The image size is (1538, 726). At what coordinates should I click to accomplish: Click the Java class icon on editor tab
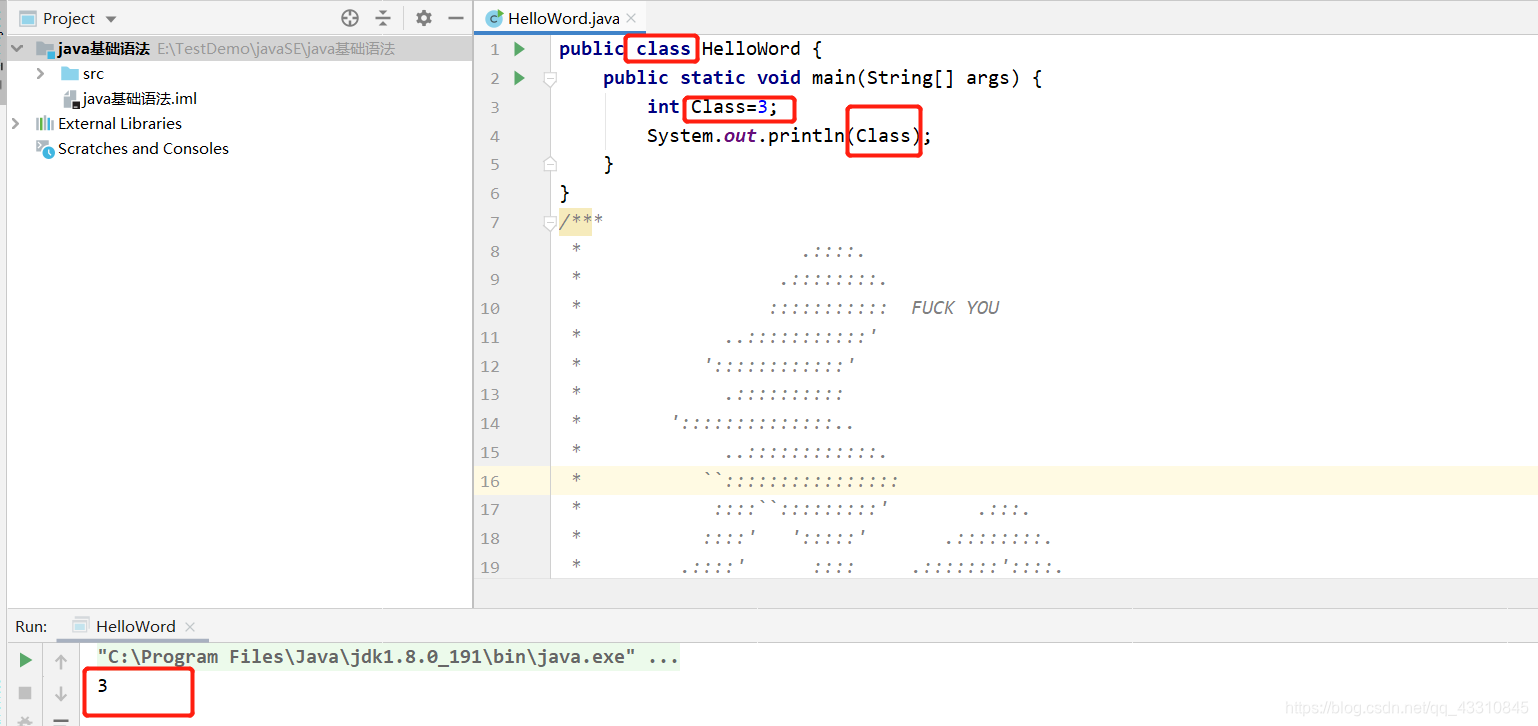(x=494, y=19)
